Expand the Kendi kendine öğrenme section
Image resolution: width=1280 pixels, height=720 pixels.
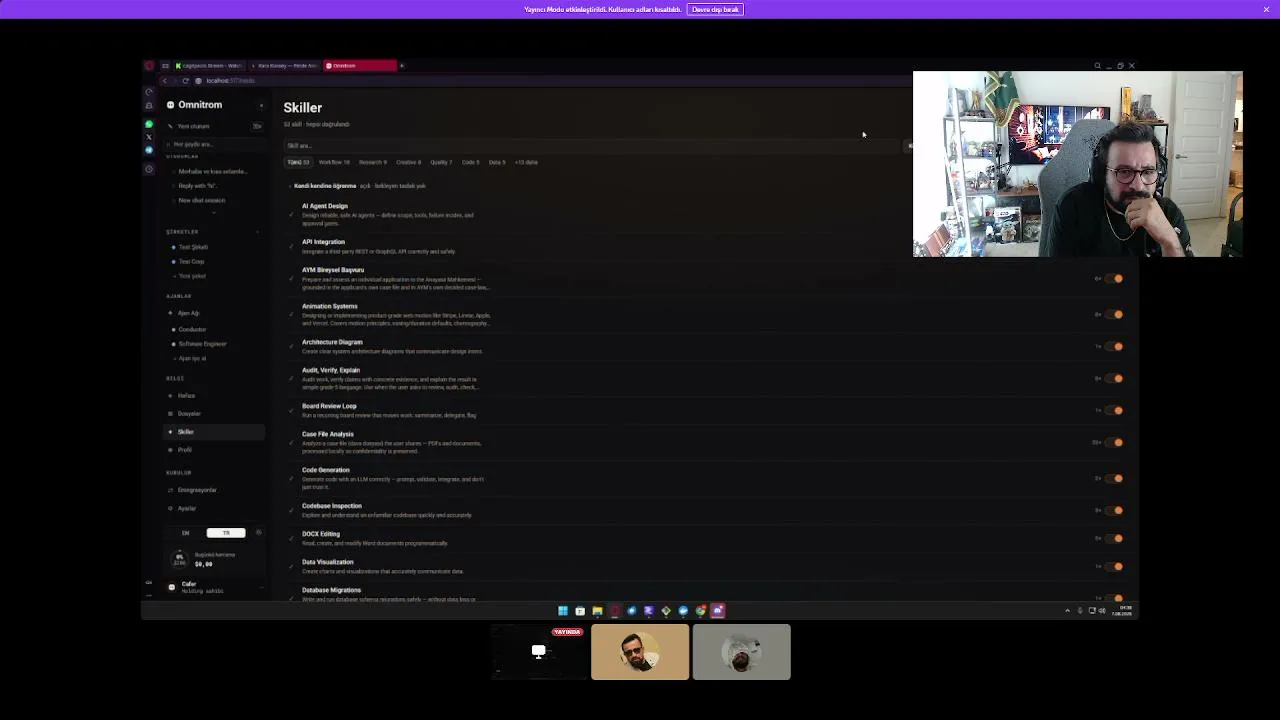click(x=290, y=186)
